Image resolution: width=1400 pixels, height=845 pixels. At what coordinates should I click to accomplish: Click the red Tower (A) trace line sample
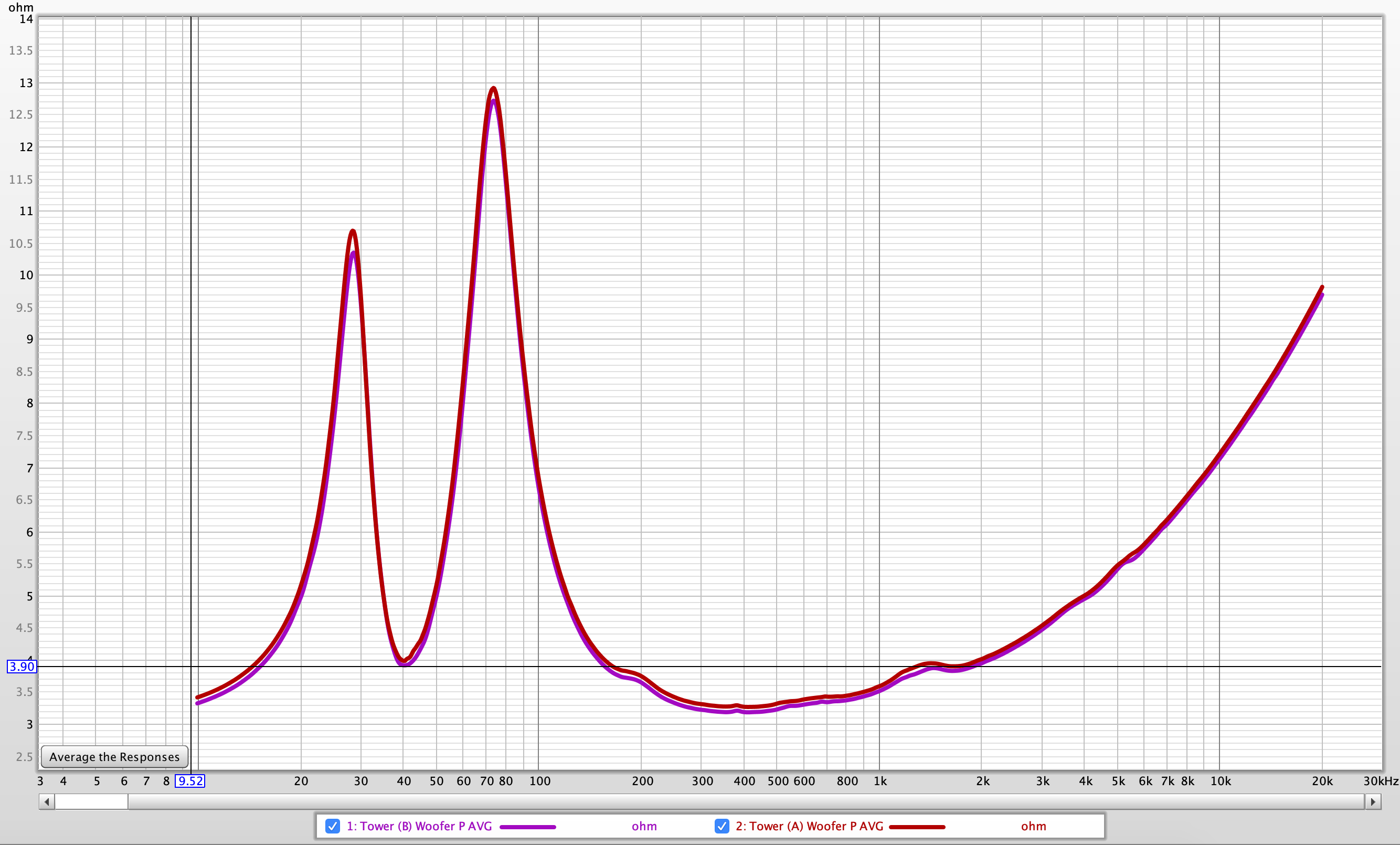(x=917, y=827)
